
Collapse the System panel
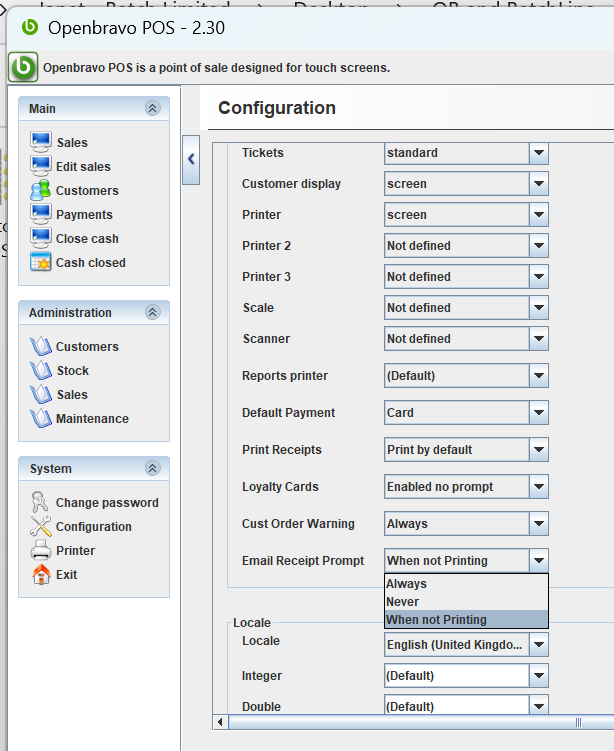tap(153, 468)
